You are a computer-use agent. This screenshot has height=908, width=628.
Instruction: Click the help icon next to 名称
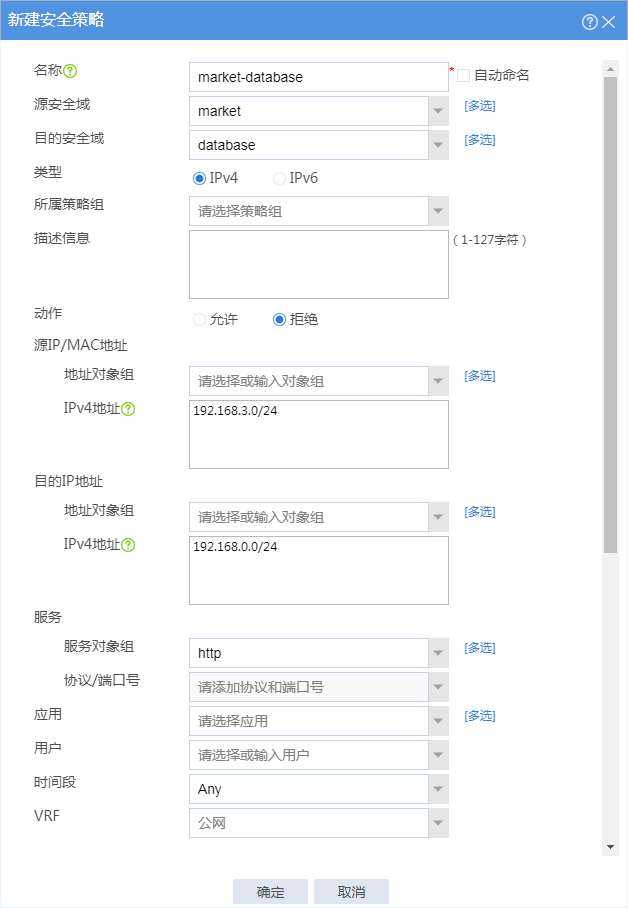tap(70, 71)
